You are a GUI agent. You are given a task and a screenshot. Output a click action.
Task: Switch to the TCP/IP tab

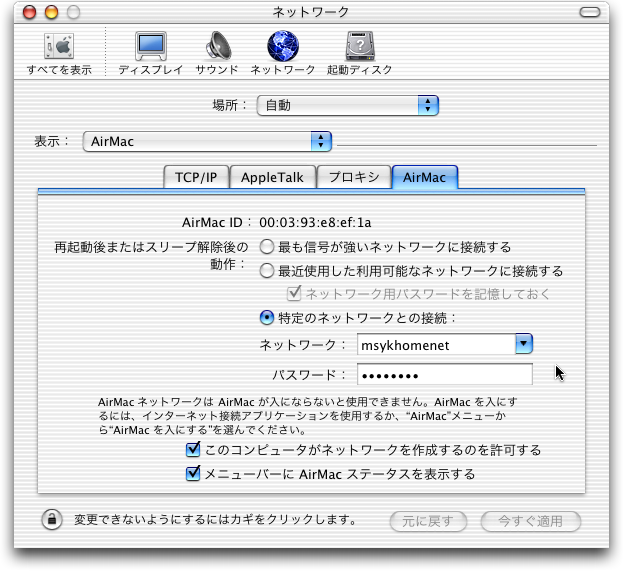tap(195, 177)
